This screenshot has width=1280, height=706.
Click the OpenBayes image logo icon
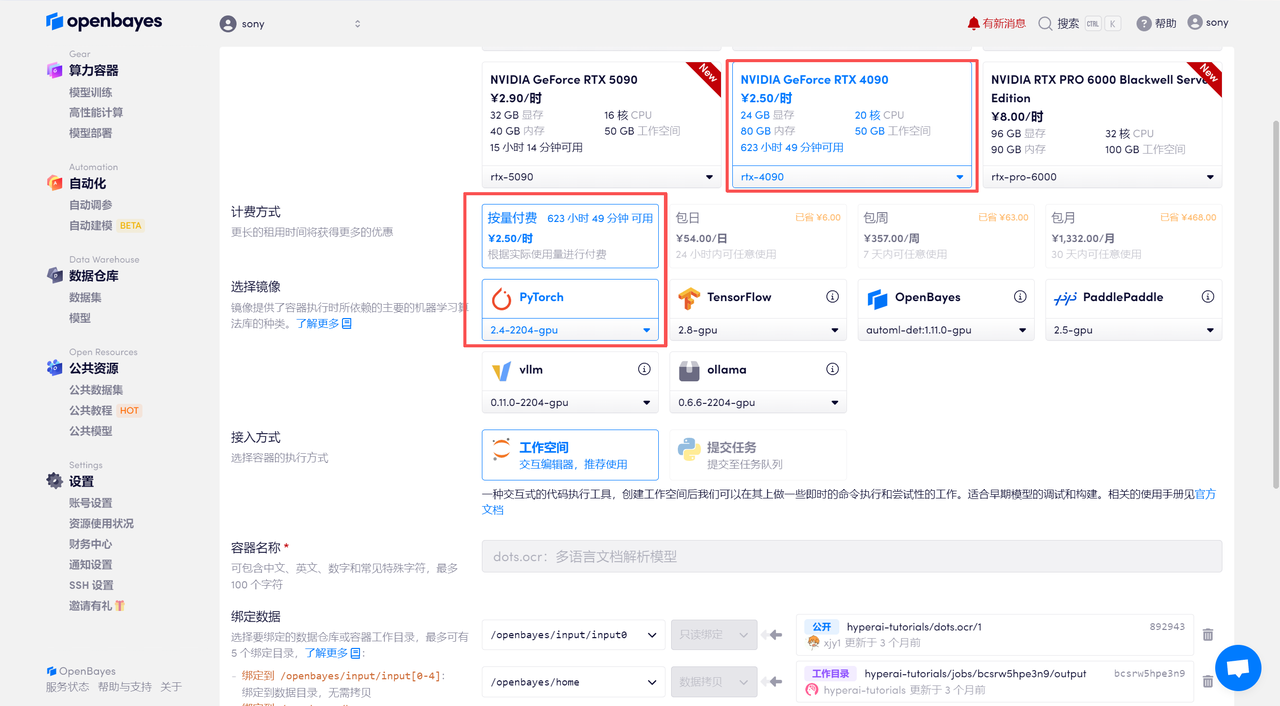(877, 298)
